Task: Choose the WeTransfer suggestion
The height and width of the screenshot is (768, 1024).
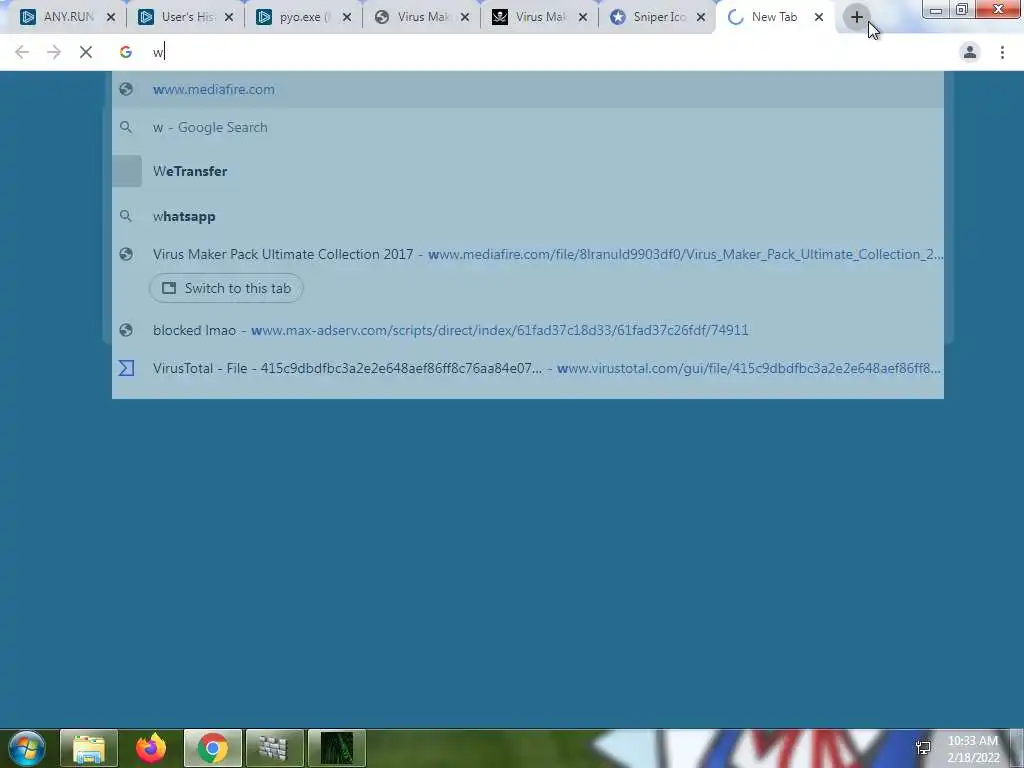Action: pyautogui.click(x=528, y=171)
